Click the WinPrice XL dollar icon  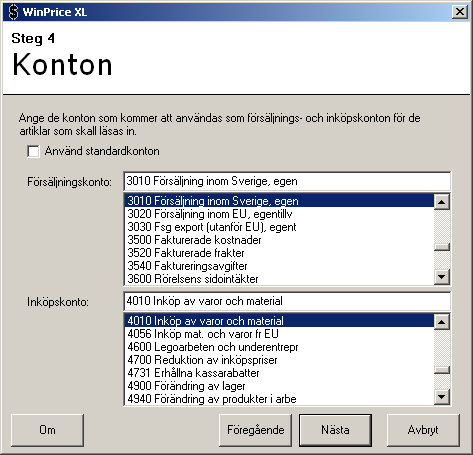coord(13,12)
